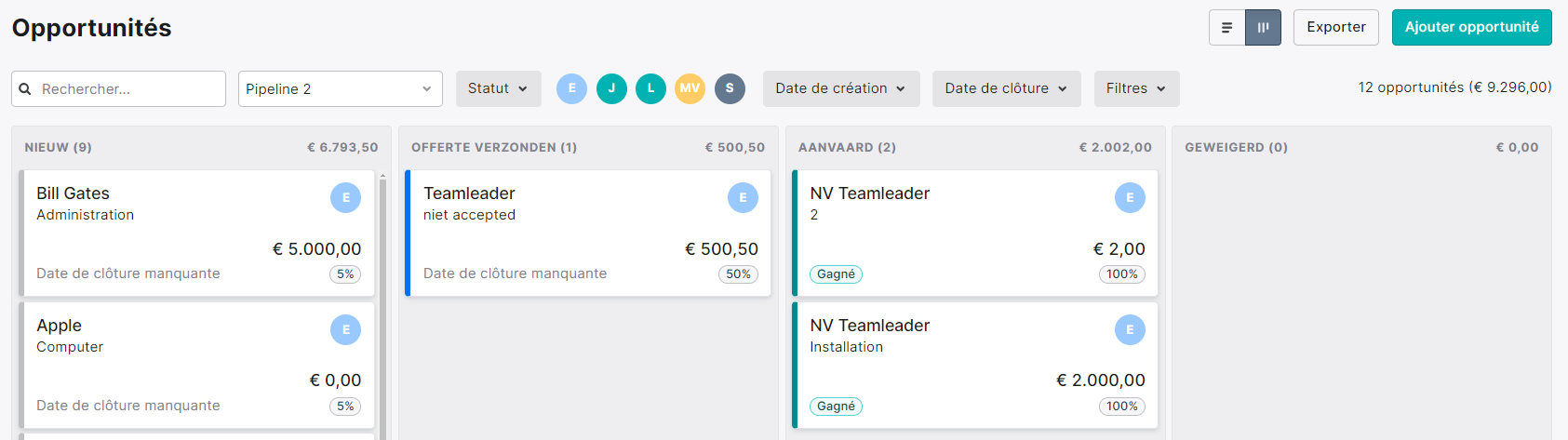The width and height of the screenshot is (1568, 440).
Task: Switch to kanban board view icon
Action: [1263, 28]
